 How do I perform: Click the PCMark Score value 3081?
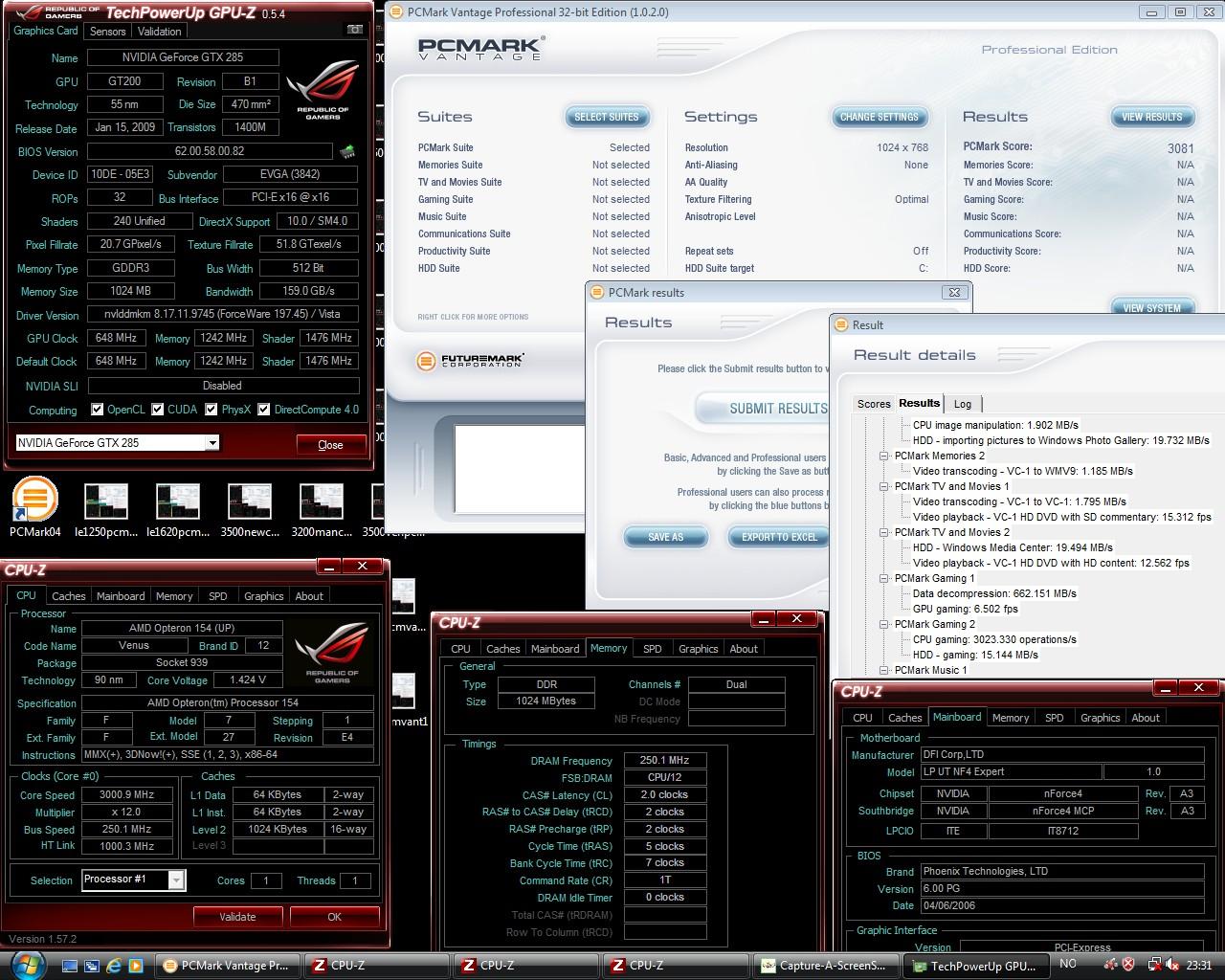tap(1180, 148)
